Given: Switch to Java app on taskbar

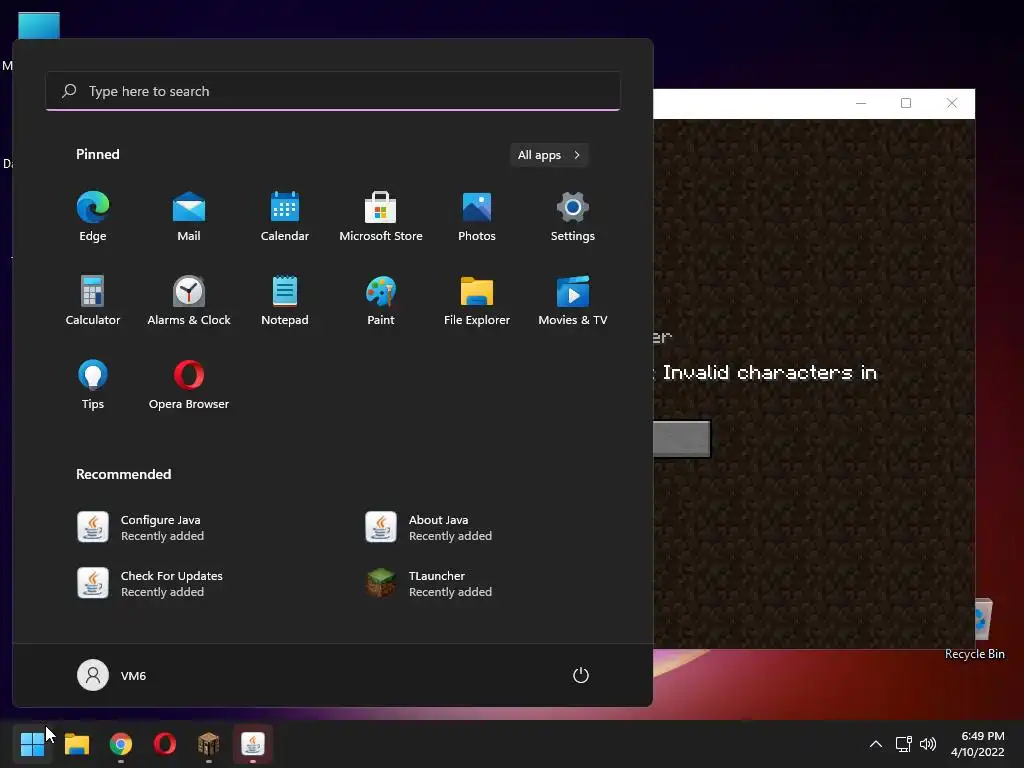Looking at the screenshot, I should (x=253, y=743).
